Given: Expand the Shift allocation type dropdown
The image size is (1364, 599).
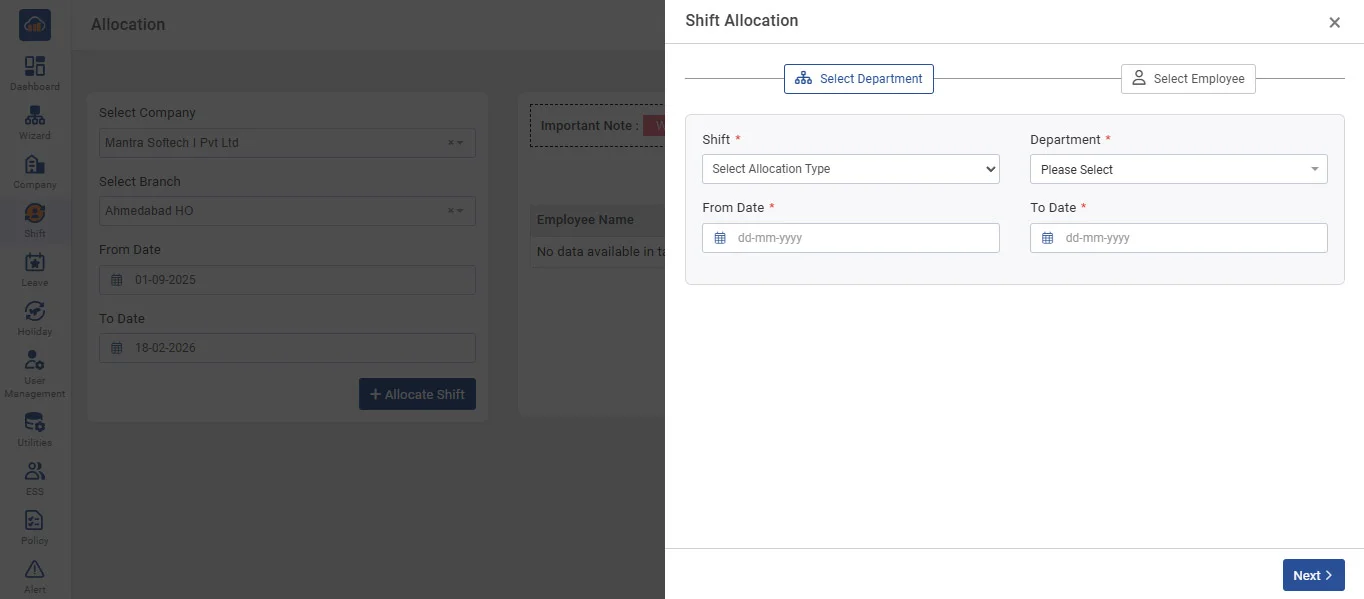Looking at the screenshot, I should tap(850, 169).
